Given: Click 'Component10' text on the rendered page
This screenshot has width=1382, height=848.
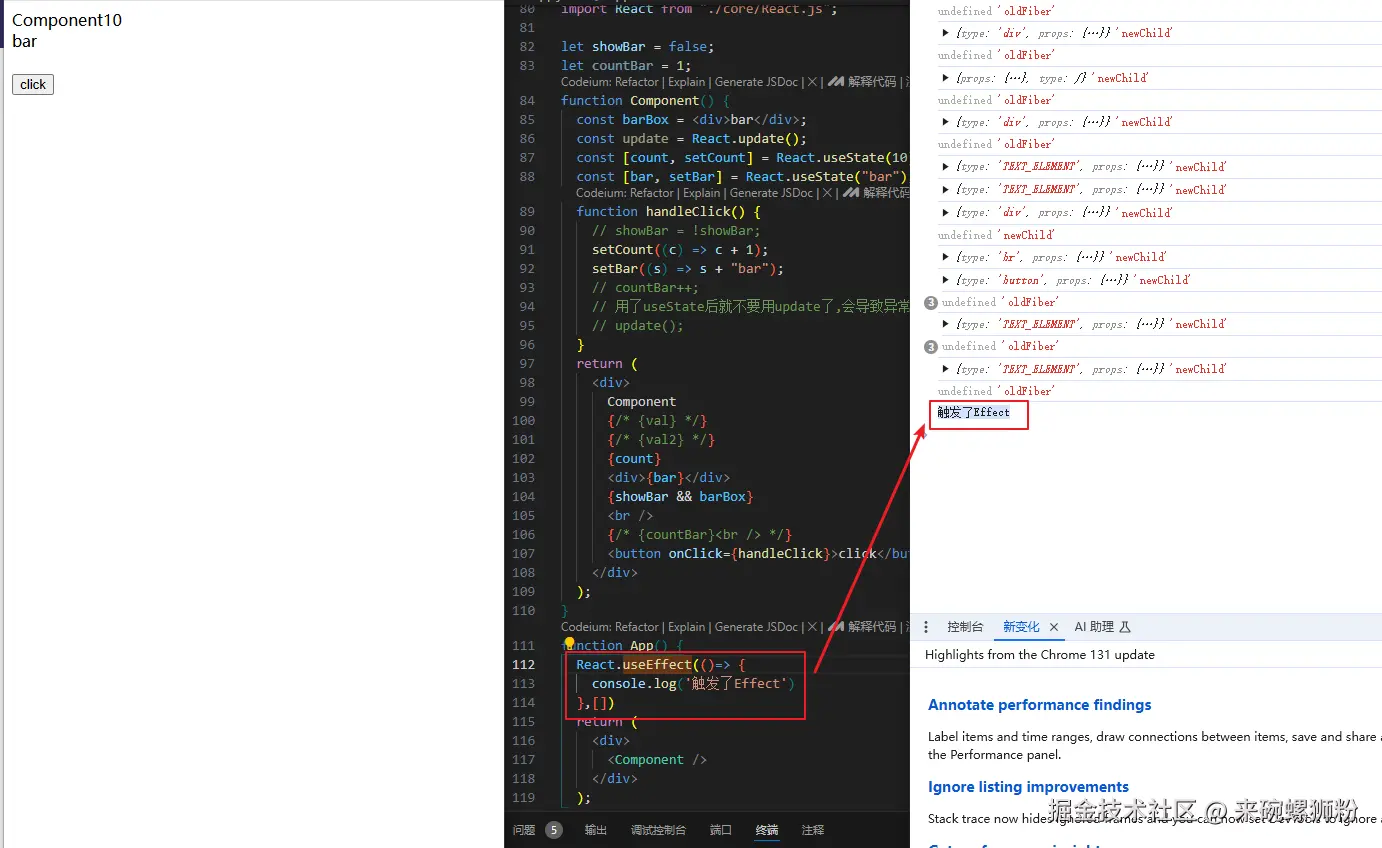Looking at the screenshot, I should click(x=67, y=20).
